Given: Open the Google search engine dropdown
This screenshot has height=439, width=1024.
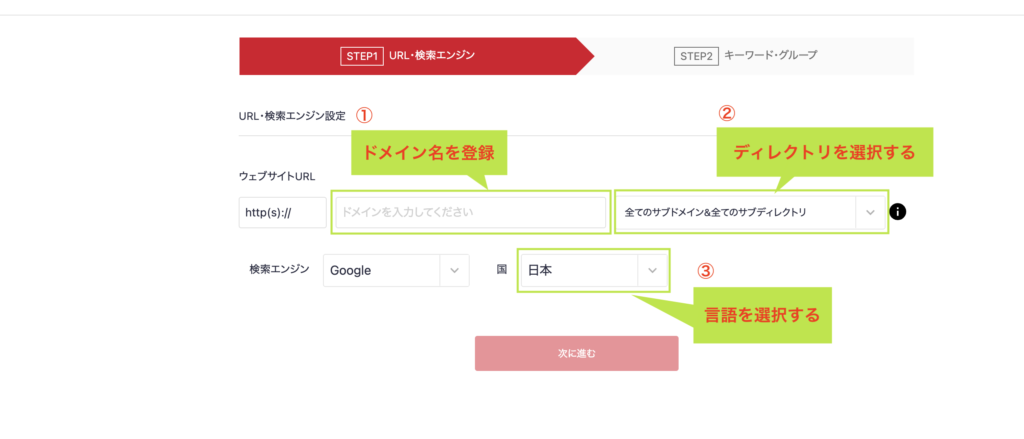Looking at the screenshot, I should [382, 270].
